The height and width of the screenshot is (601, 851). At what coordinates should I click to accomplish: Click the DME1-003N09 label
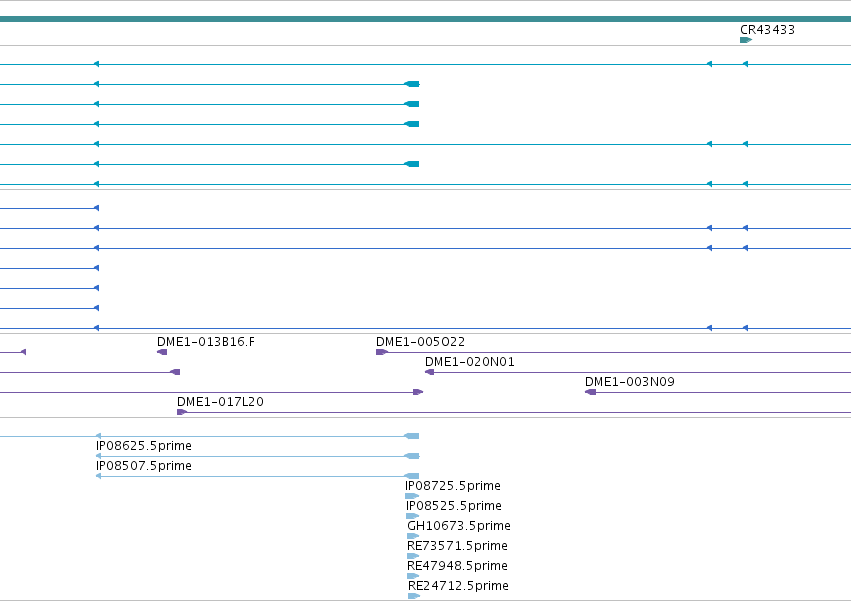pos(630,382)
